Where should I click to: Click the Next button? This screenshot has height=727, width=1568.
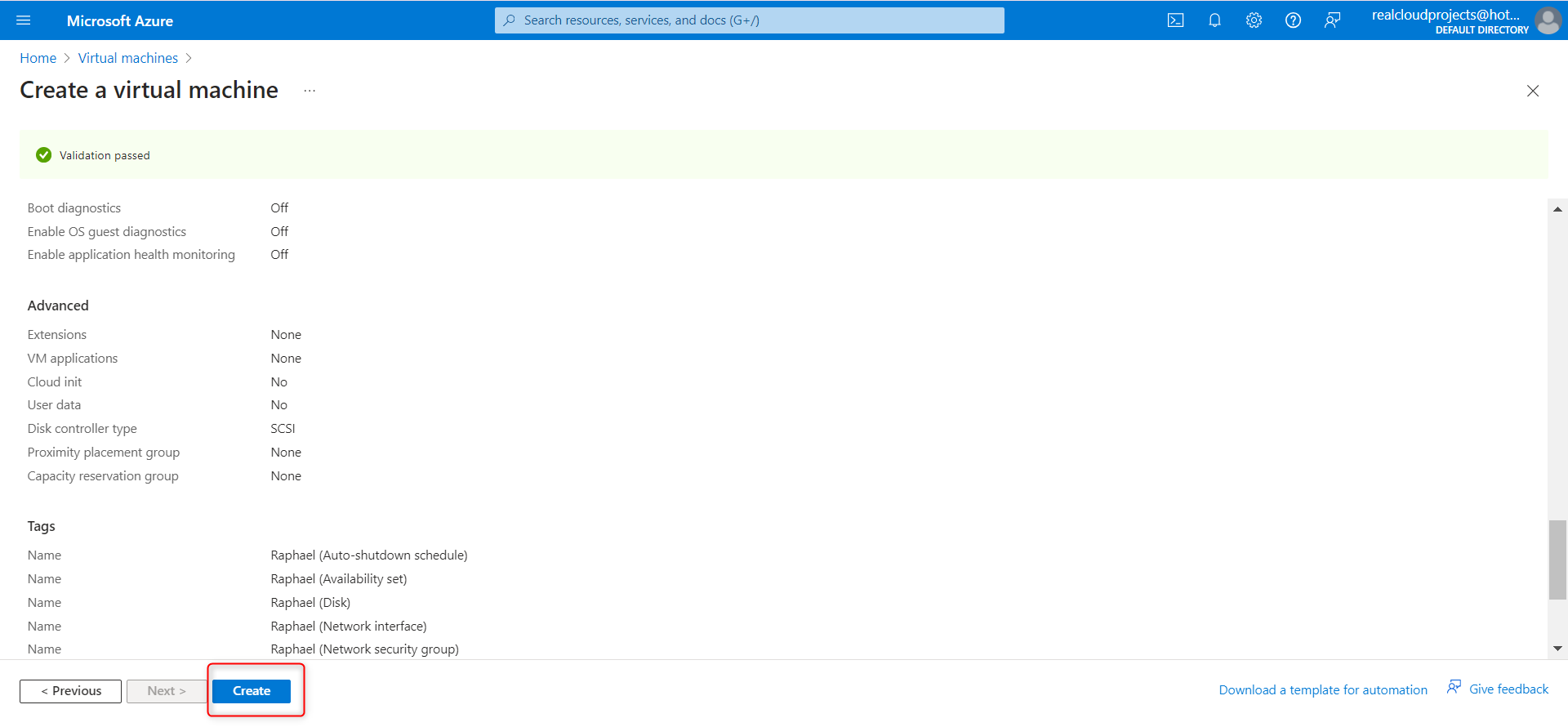167,691
